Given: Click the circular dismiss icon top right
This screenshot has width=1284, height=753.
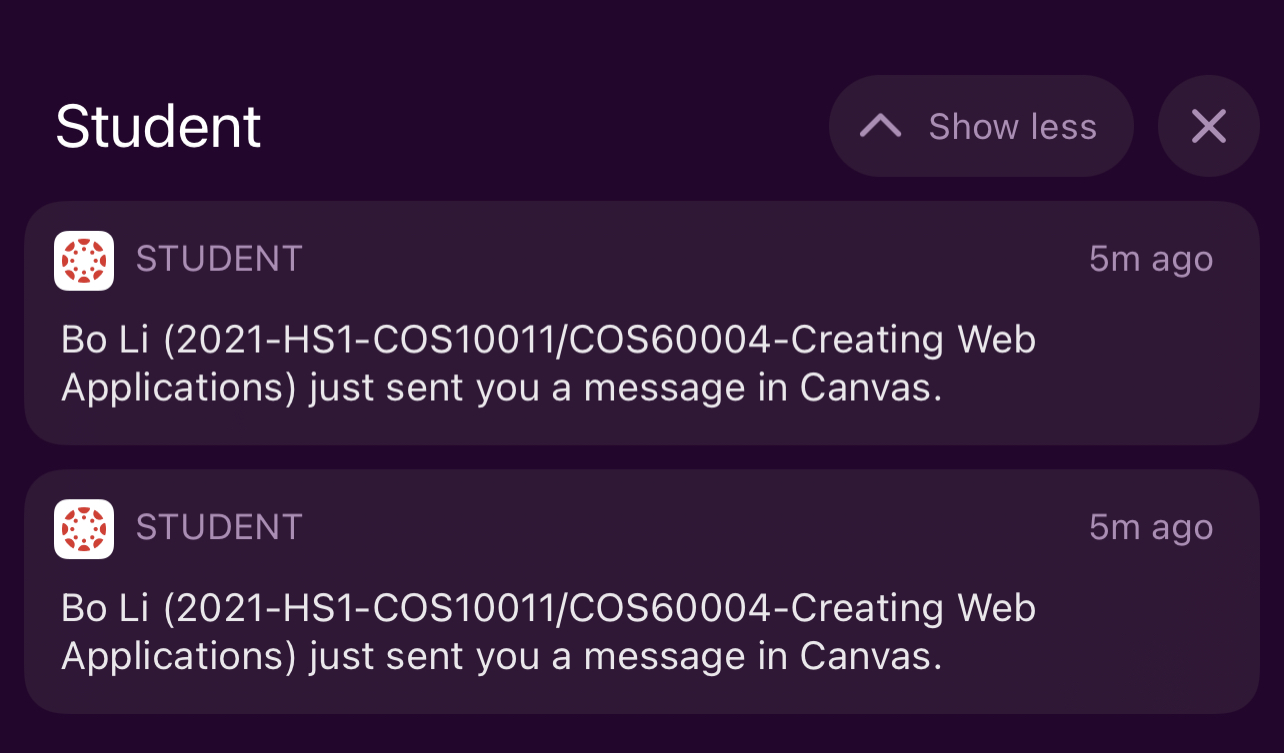Looking at the screenshot, I should [x=1209, y=126].
